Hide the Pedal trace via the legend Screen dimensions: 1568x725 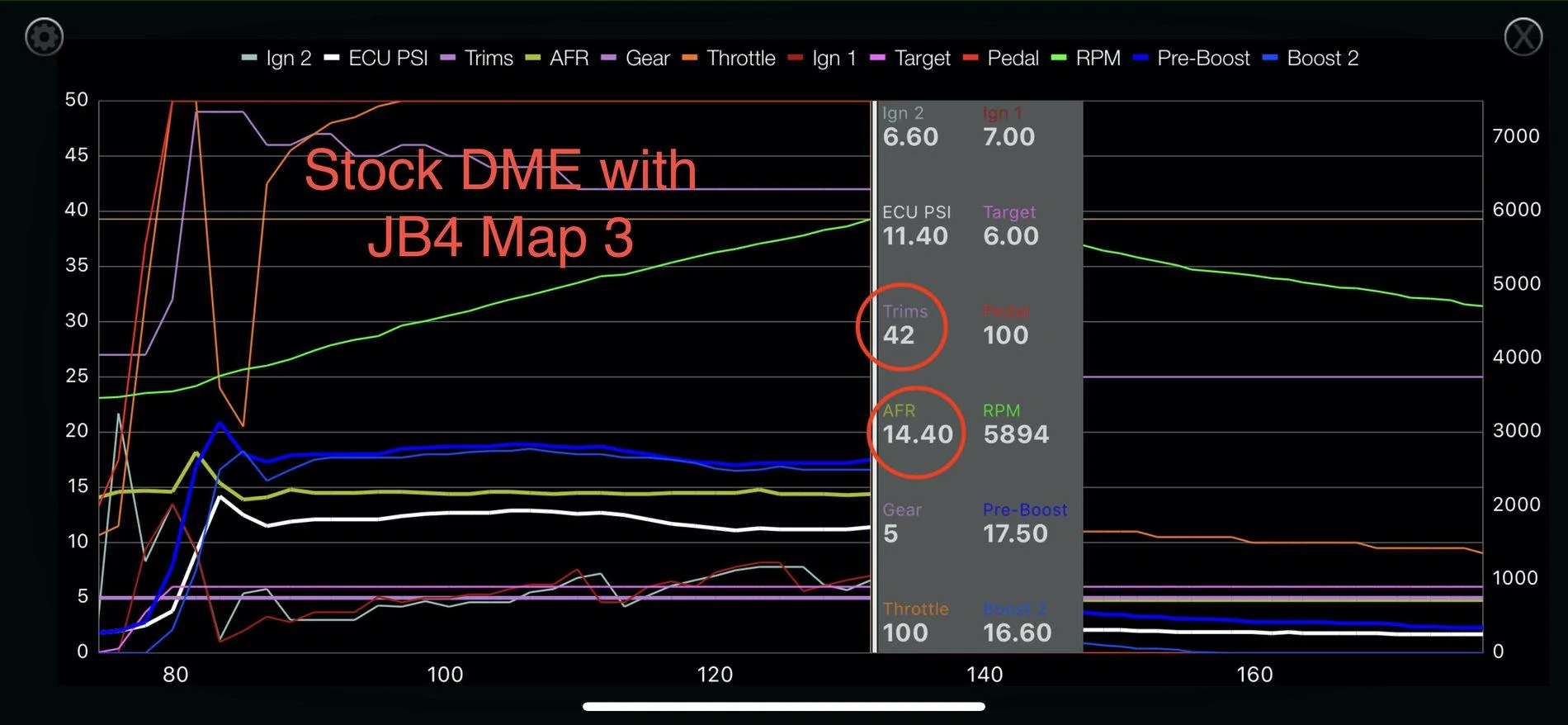click(1001, 59)
